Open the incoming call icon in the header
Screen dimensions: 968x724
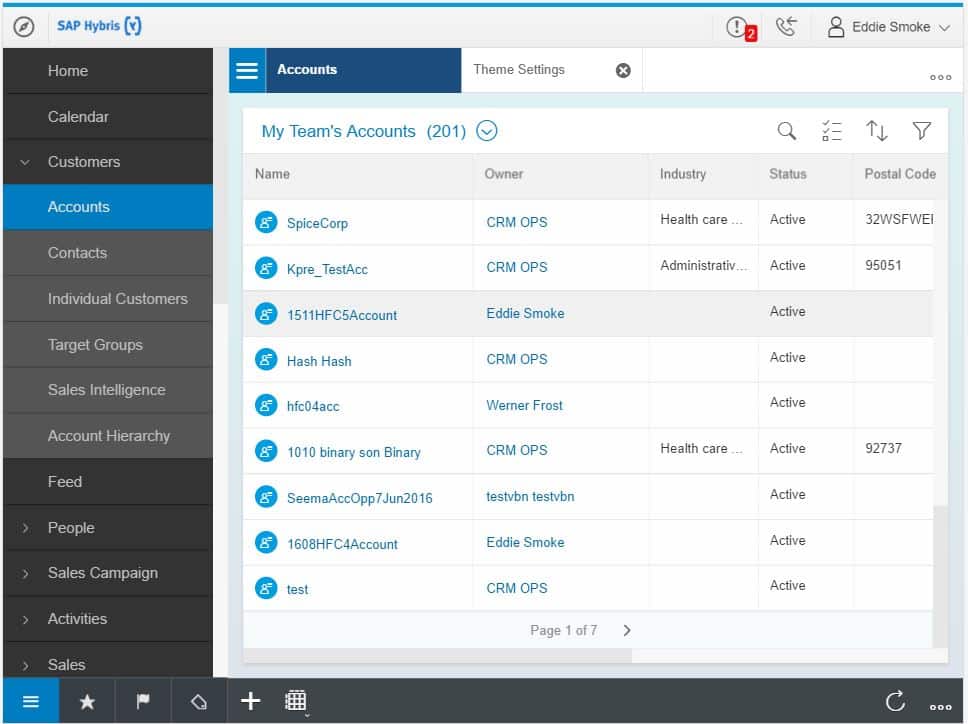click(x=786, y=26)
